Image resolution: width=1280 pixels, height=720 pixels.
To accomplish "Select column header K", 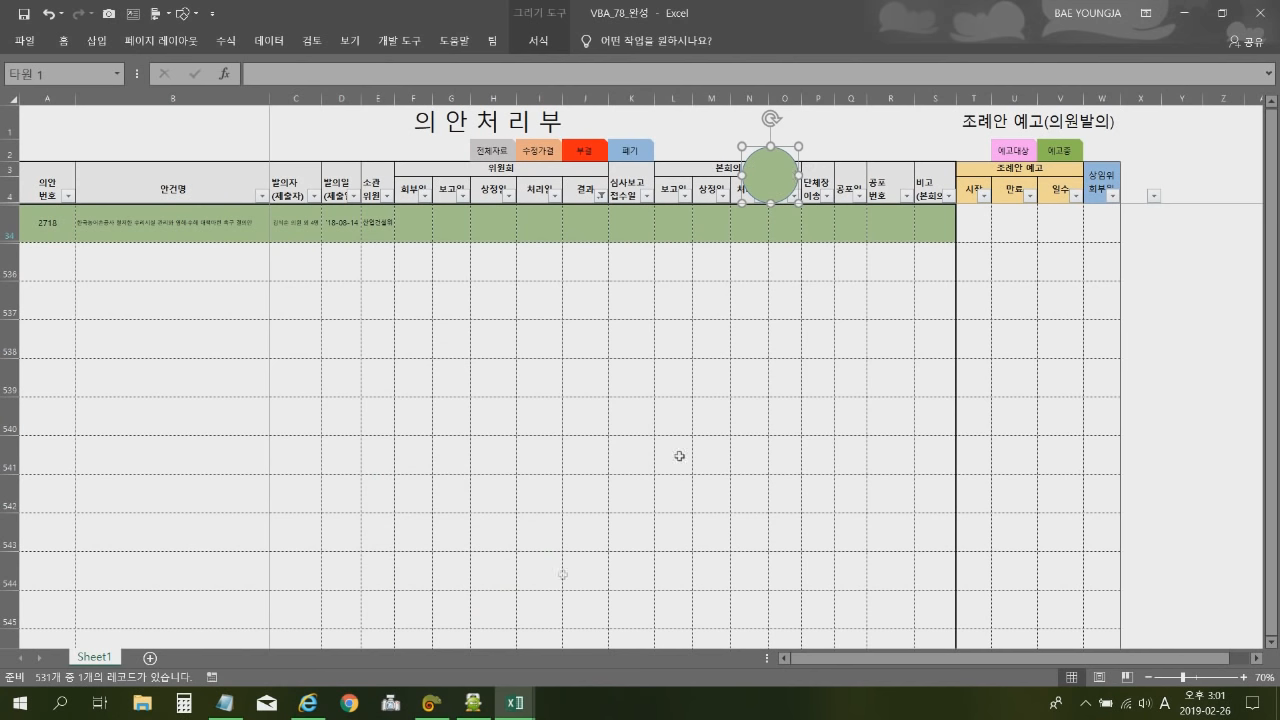I will pos(631,99).
